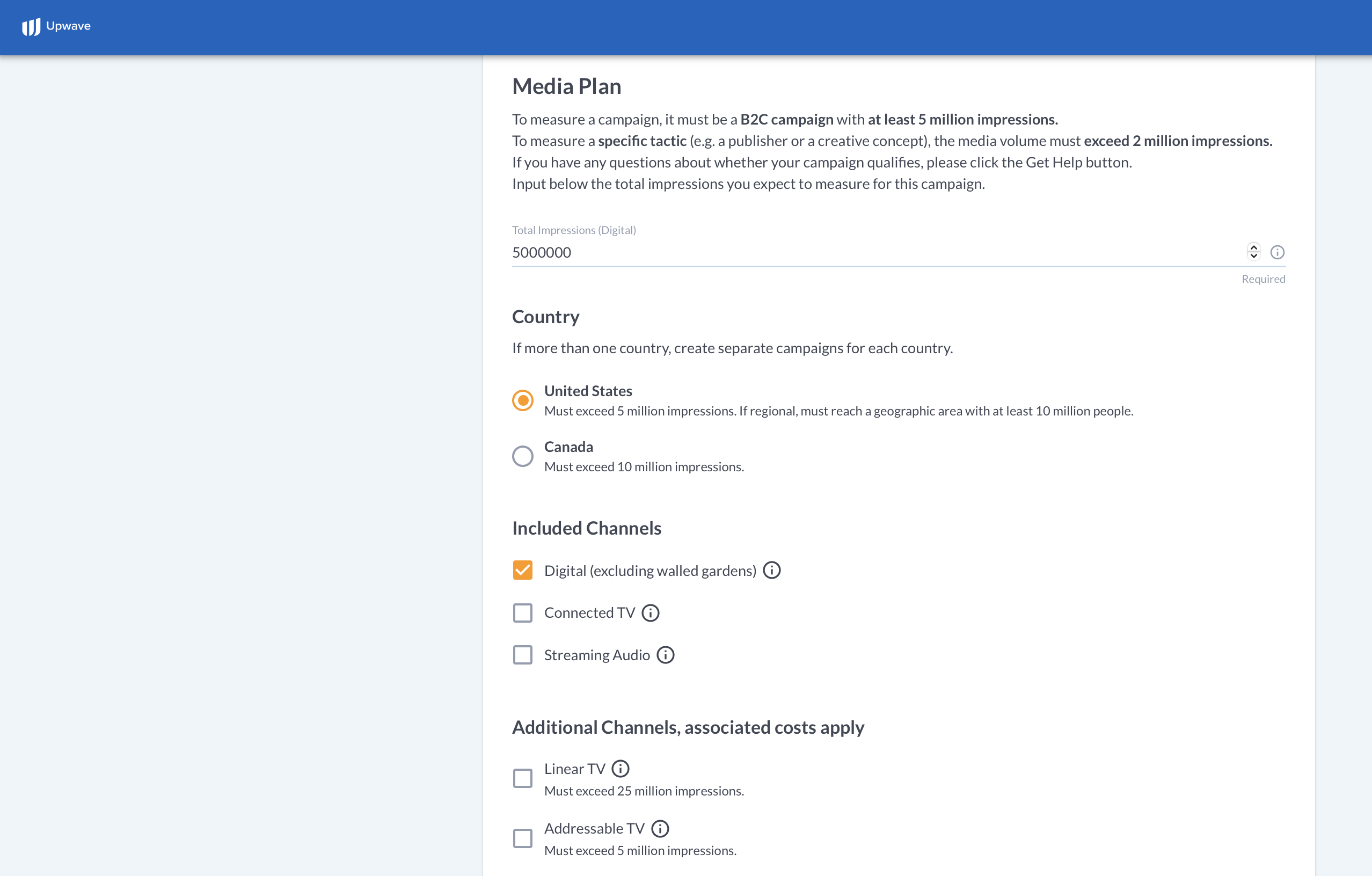Show info for Digital excluding walled gardens
The width and height of the screenshot is (1372, 876).
pyautogui.click(x=771, y=570)
